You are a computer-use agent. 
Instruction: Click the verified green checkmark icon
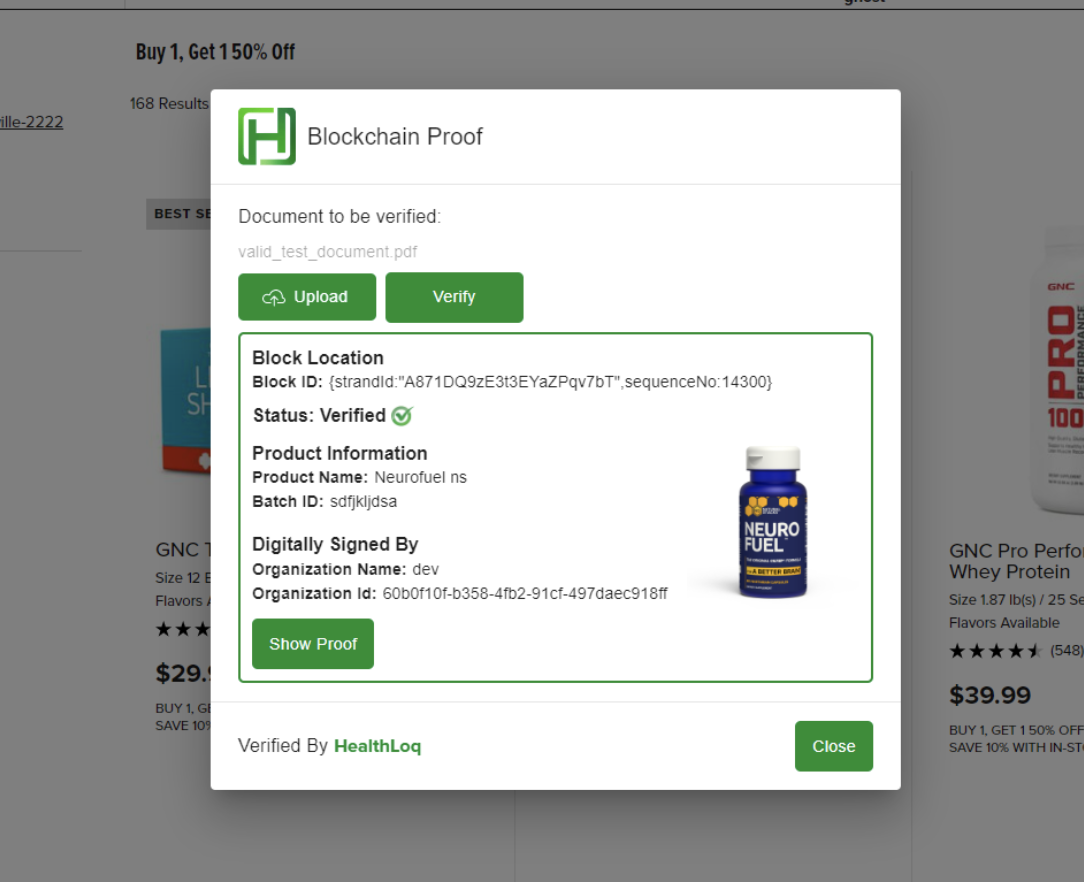click(x=402, y=415)
